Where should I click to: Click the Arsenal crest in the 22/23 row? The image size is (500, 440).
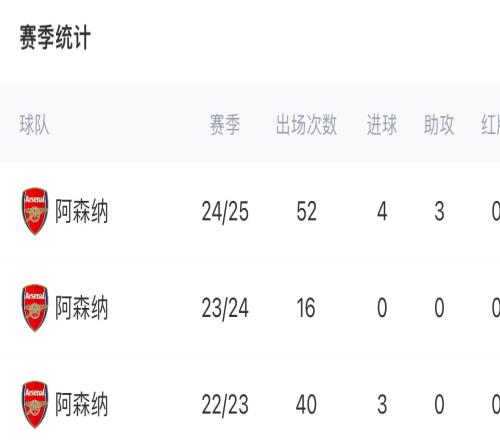(x=35, y=404)
